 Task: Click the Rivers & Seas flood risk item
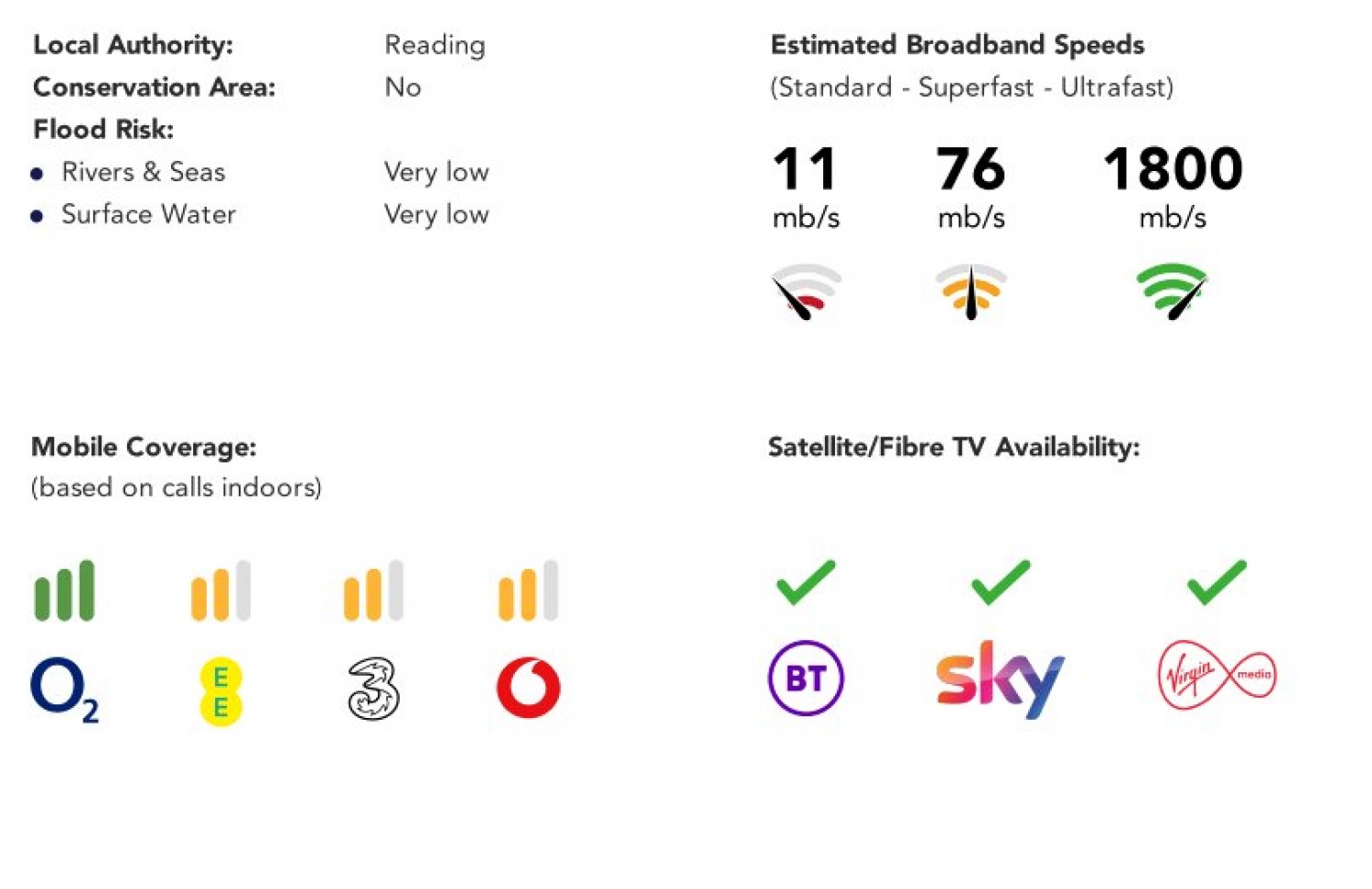tap(143, 172)
